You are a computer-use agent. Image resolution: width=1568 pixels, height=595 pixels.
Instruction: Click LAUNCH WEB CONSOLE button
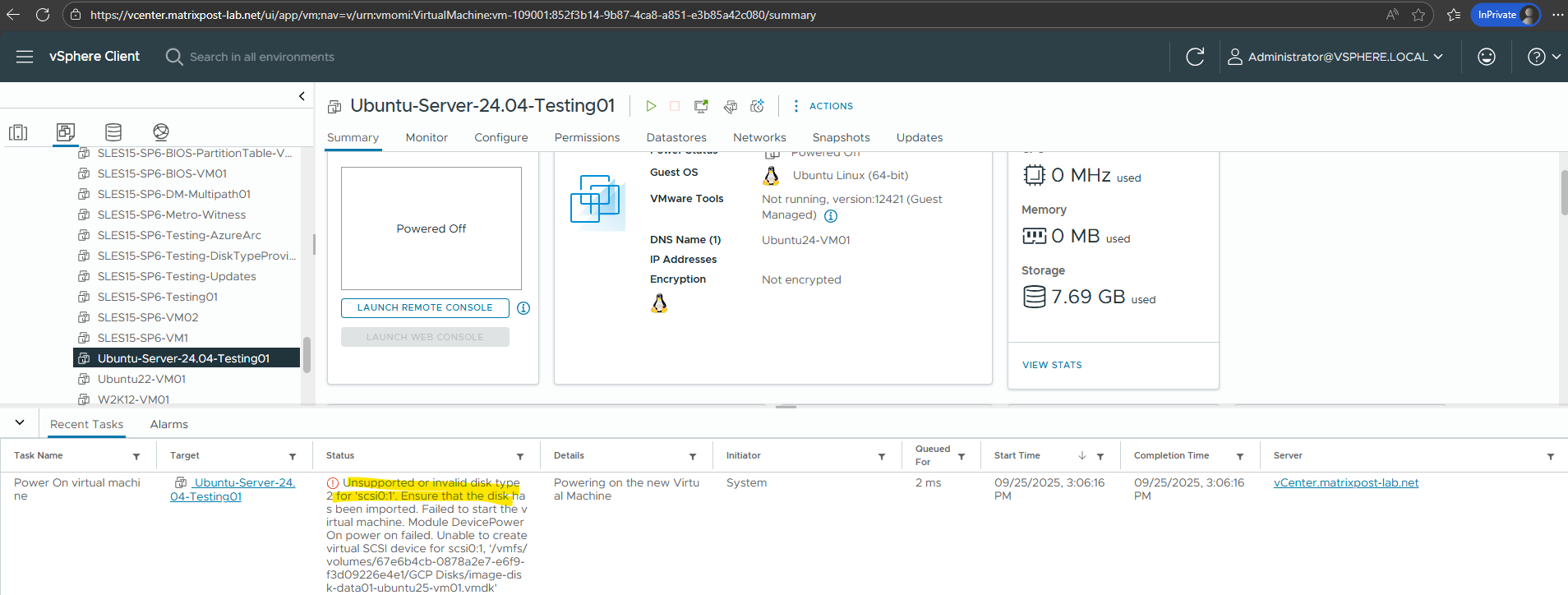click(x=425, y=337)
